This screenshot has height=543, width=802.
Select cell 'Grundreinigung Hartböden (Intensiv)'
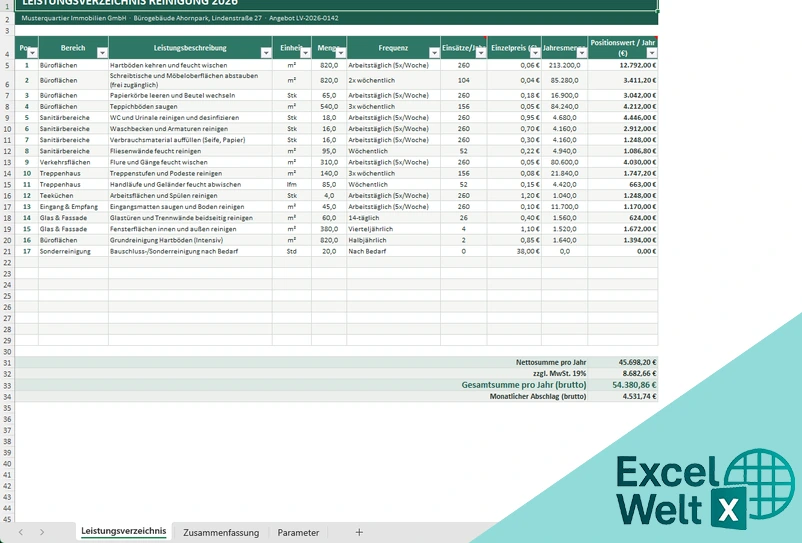pos(190,240)
